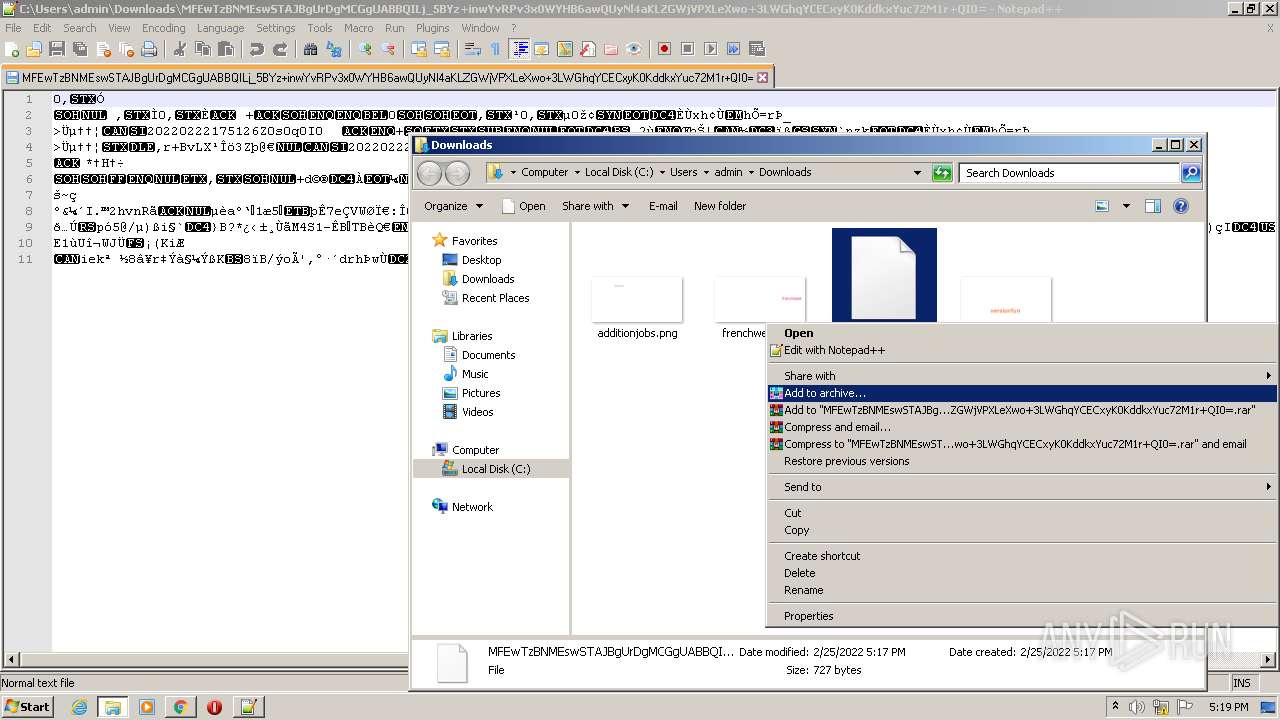Click the Find binoculars icon in Notepad++
Viewport: 1280px width, 720px height.
(311, 48)
